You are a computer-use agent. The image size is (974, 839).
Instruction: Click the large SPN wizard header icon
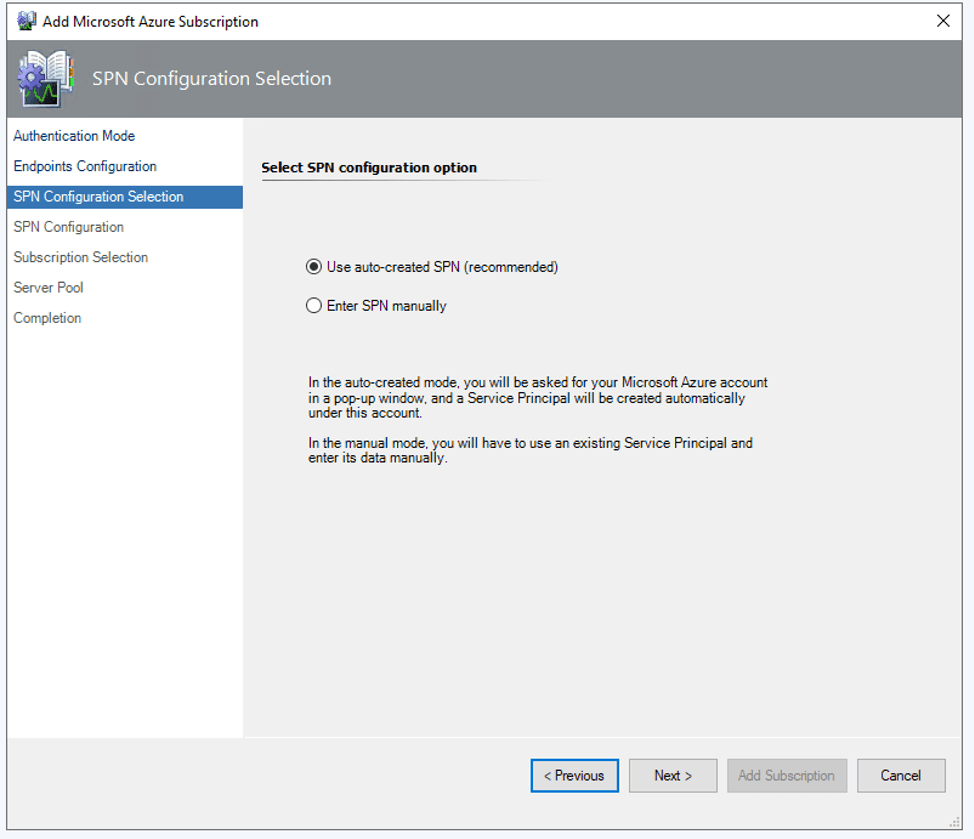(x=46, y=79)
